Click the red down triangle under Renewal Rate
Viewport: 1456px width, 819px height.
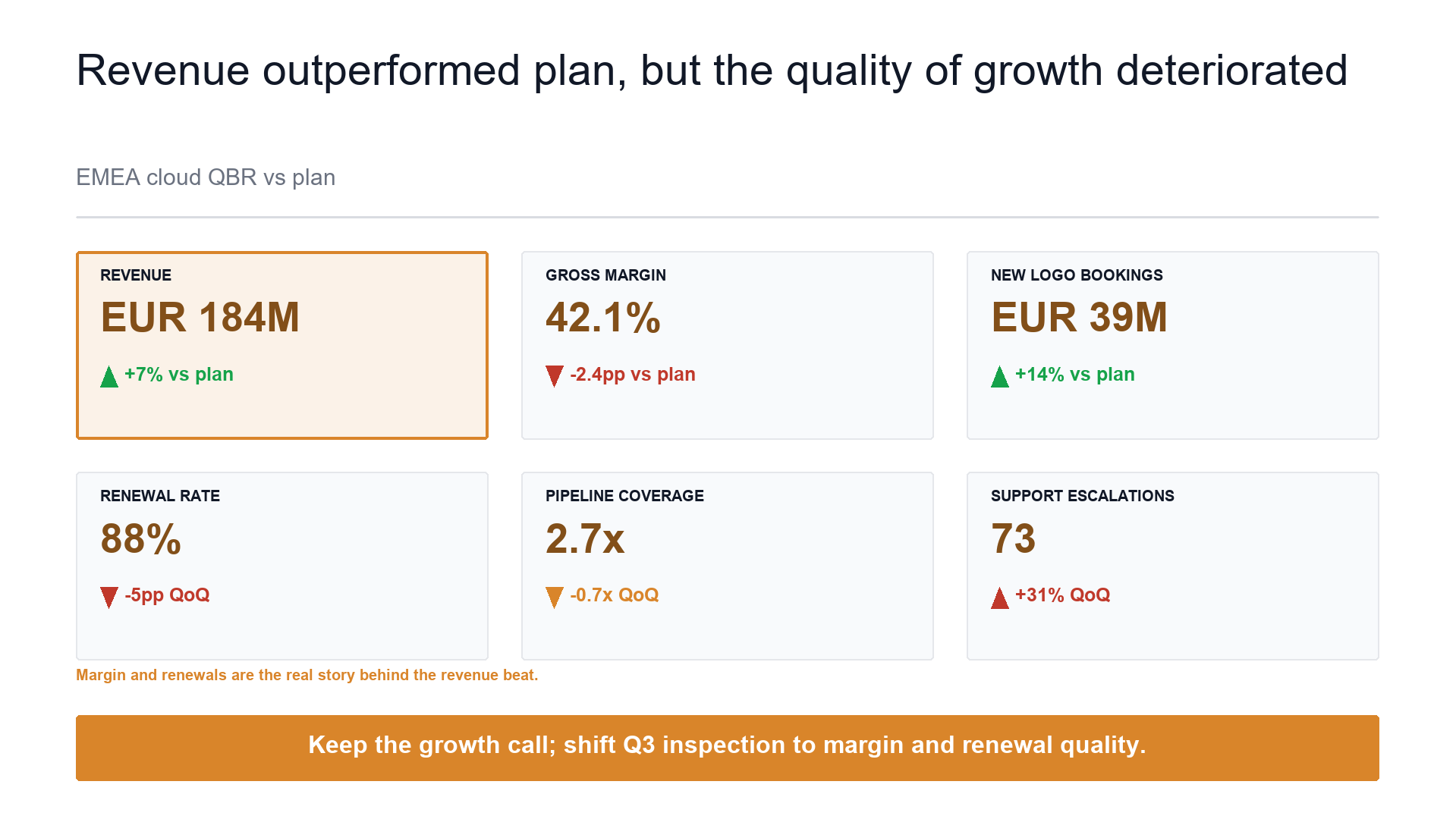tap(109, 598)
